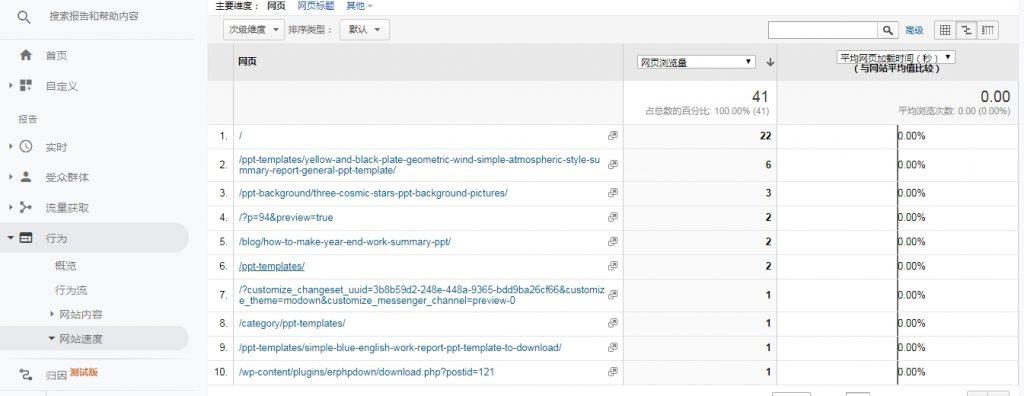Switch to data table view icon

click(945, 30)
